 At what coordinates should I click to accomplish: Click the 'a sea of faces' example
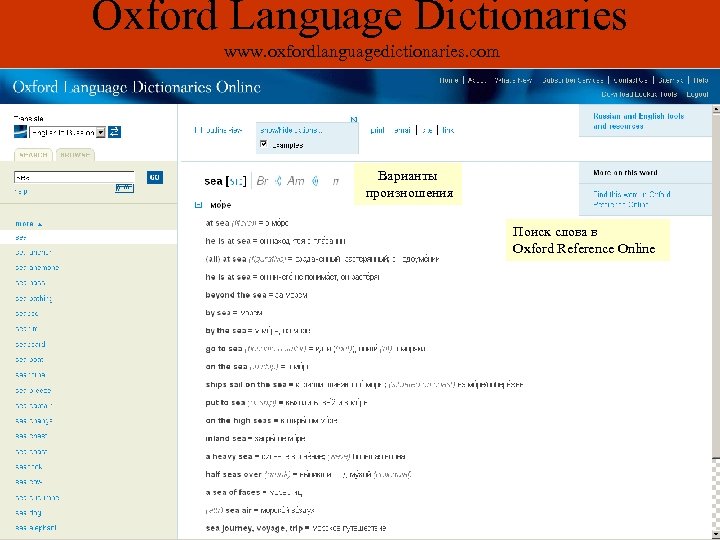coord(254,492)
